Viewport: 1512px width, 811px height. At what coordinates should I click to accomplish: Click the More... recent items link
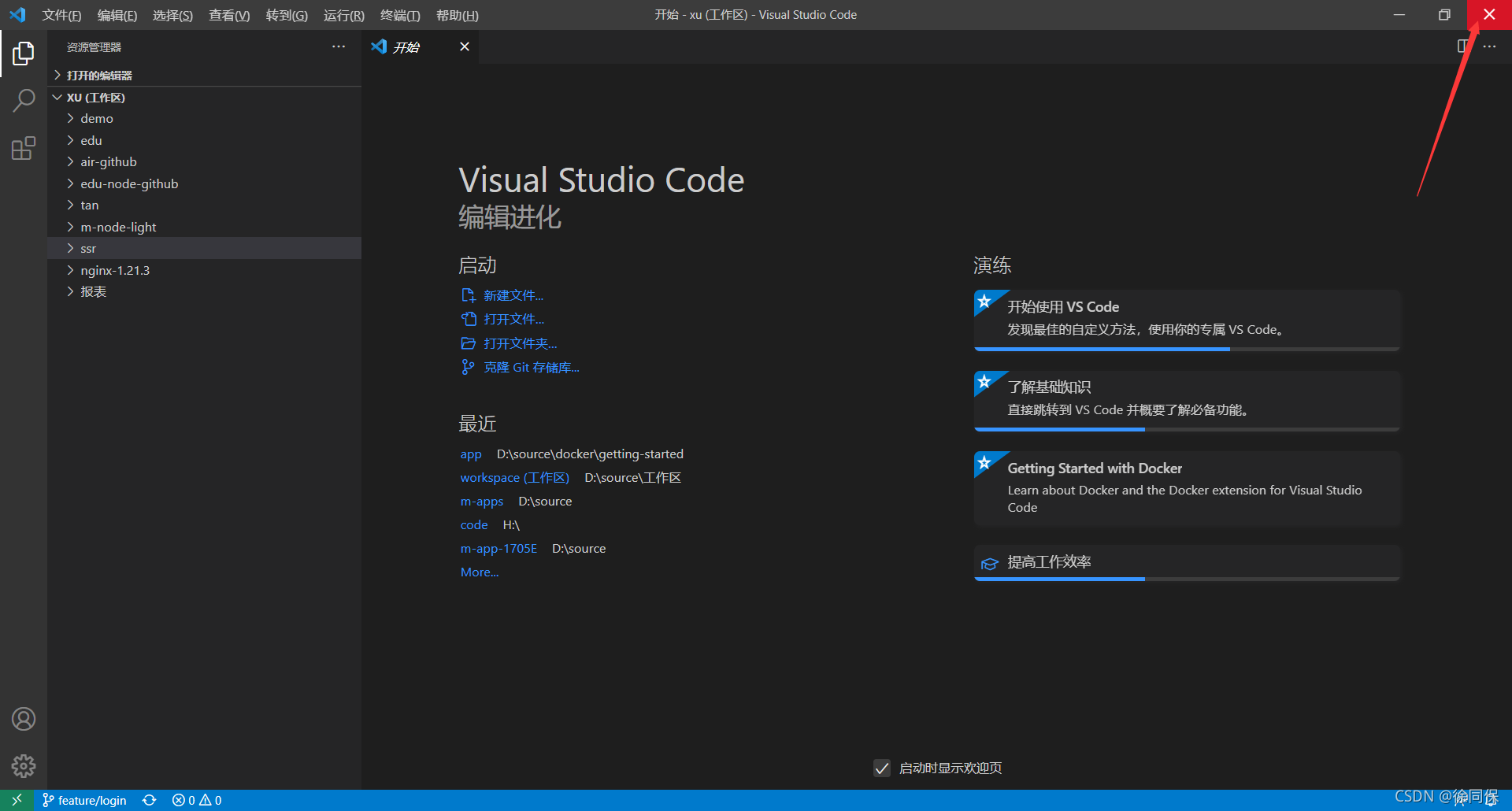[480, 572]
